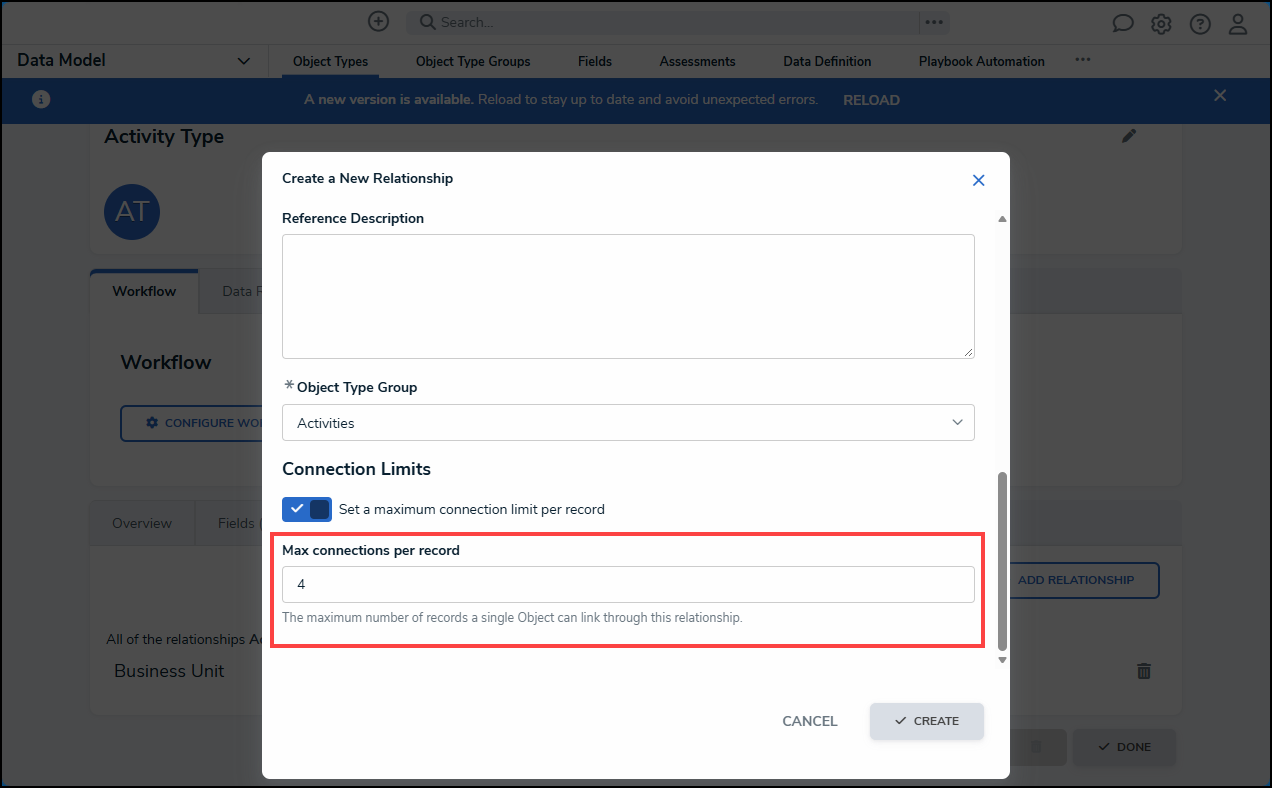Open the Assessments tab
The width and height of the screenshot is (1272, 788).
pos(697,61)
